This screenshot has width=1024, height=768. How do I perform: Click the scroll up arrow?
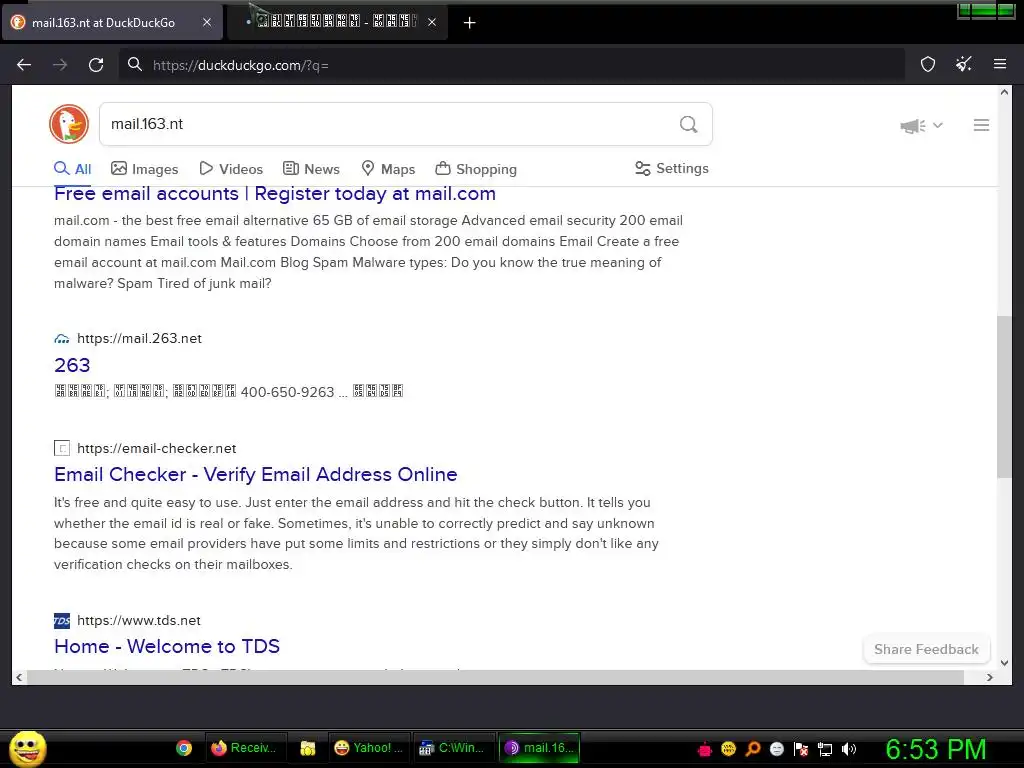[x=1004, y=93]
